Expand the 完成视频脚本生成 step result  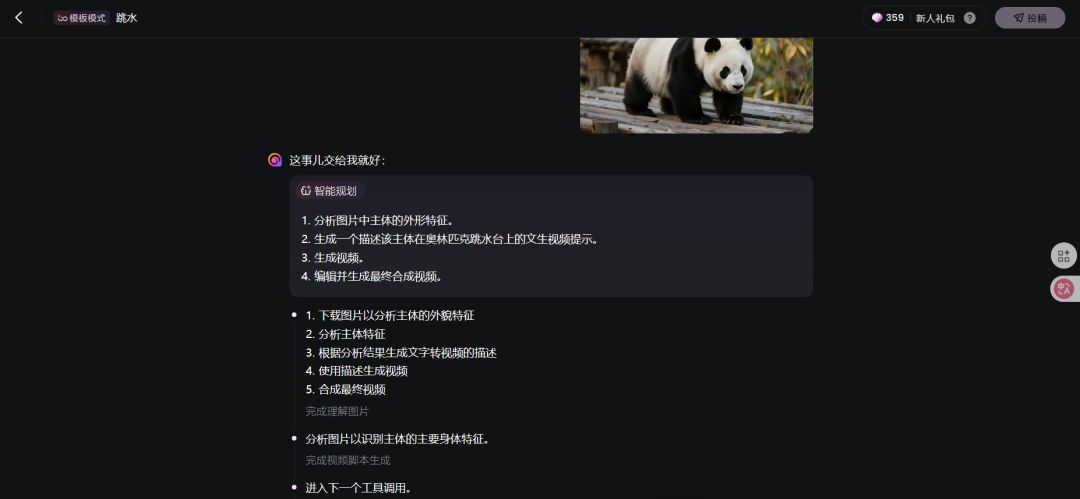pos(348,460)
